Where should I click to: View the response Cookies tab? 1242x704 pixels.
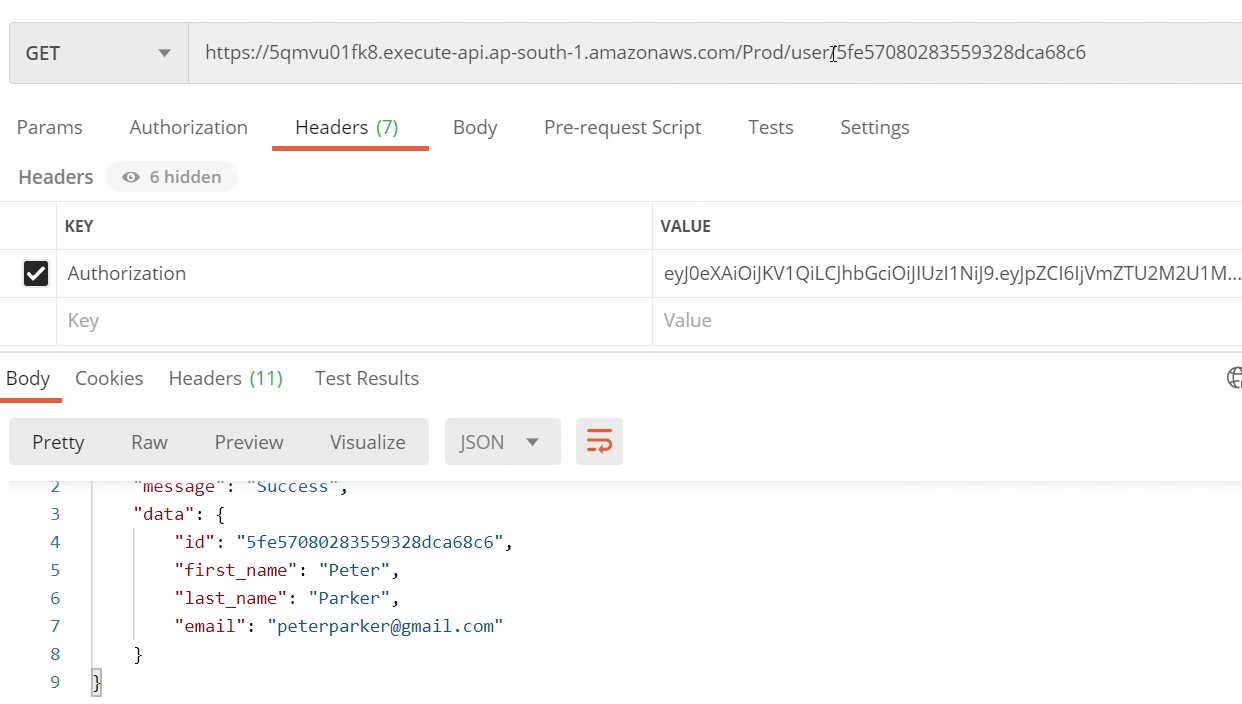pyautogui.click(x=109, y=378)
